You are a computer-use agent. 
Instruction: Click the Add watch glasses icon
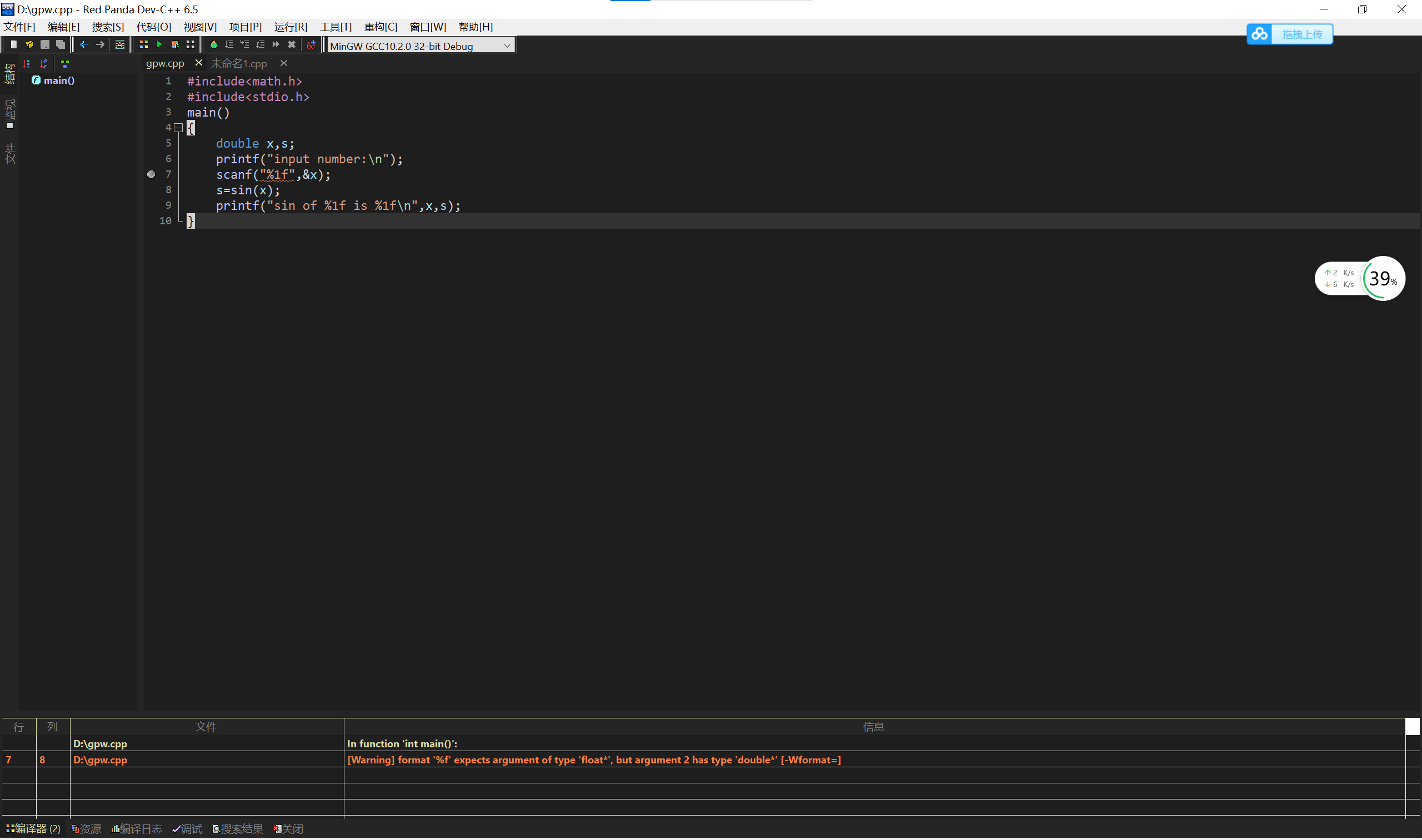(311, 45)
